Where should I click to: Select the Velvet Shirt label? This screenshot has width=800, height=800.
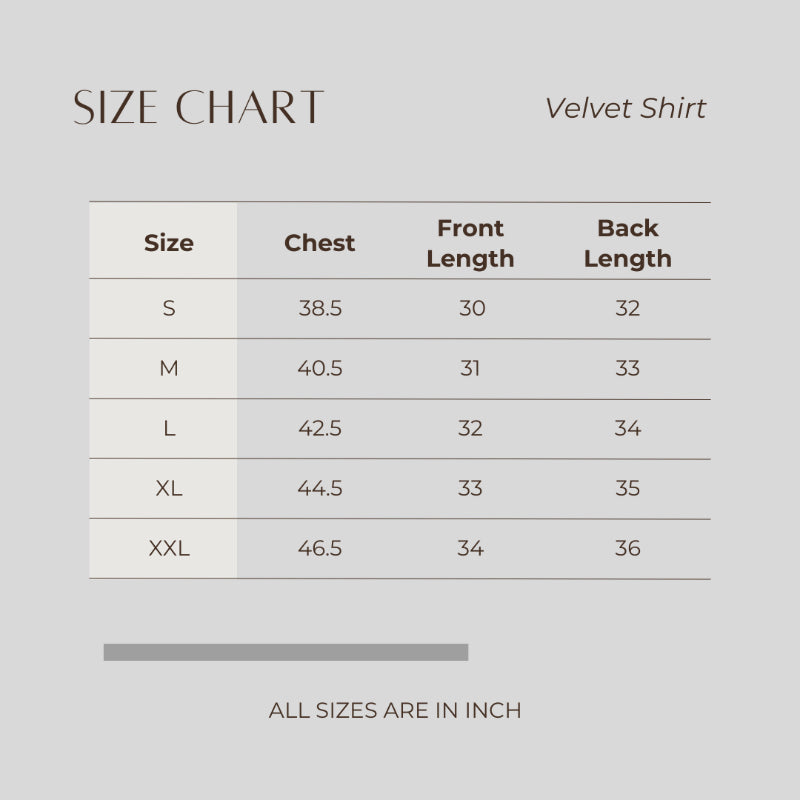[625, 108]
